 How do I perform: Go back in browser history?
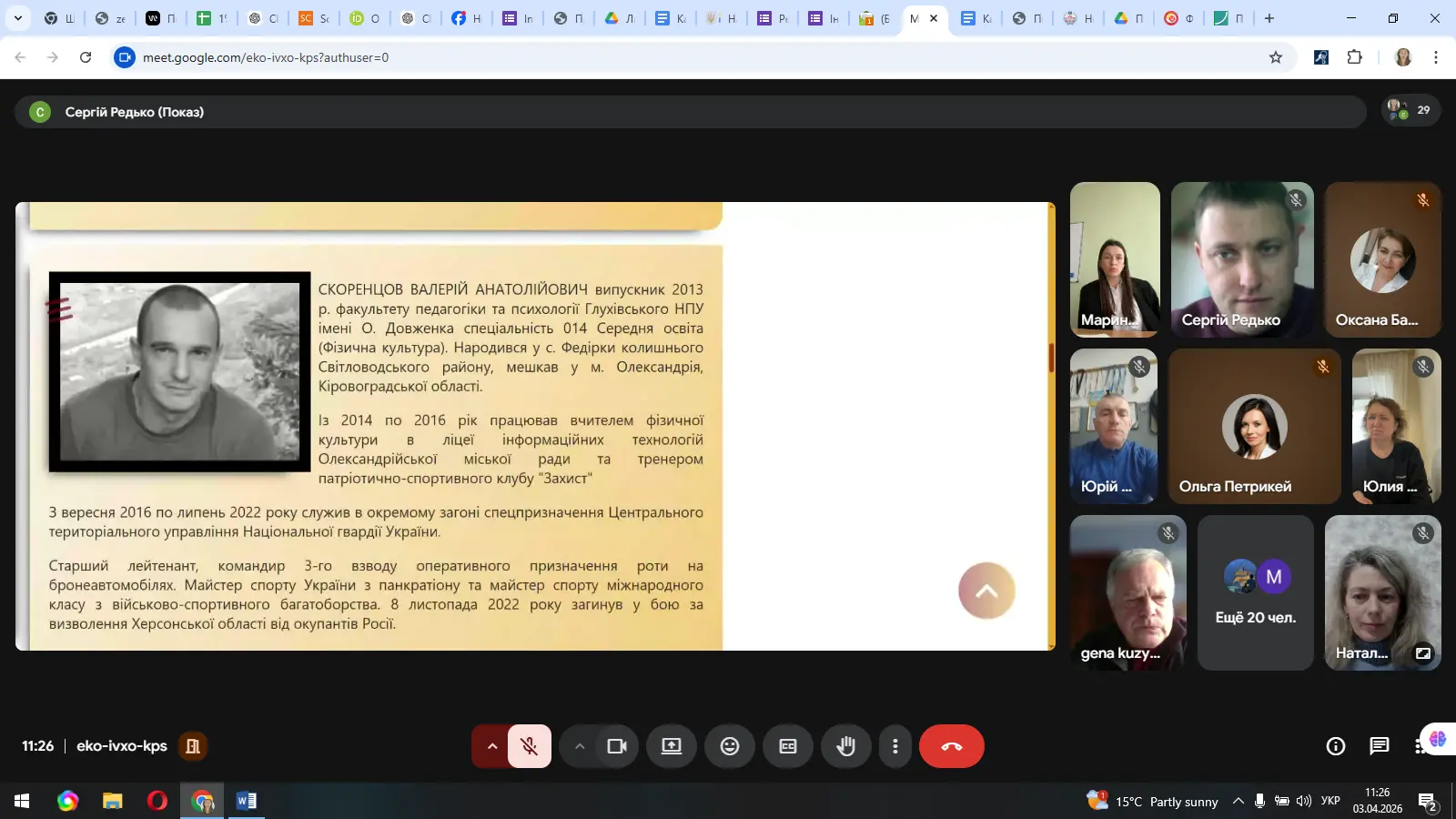(20, 57)
